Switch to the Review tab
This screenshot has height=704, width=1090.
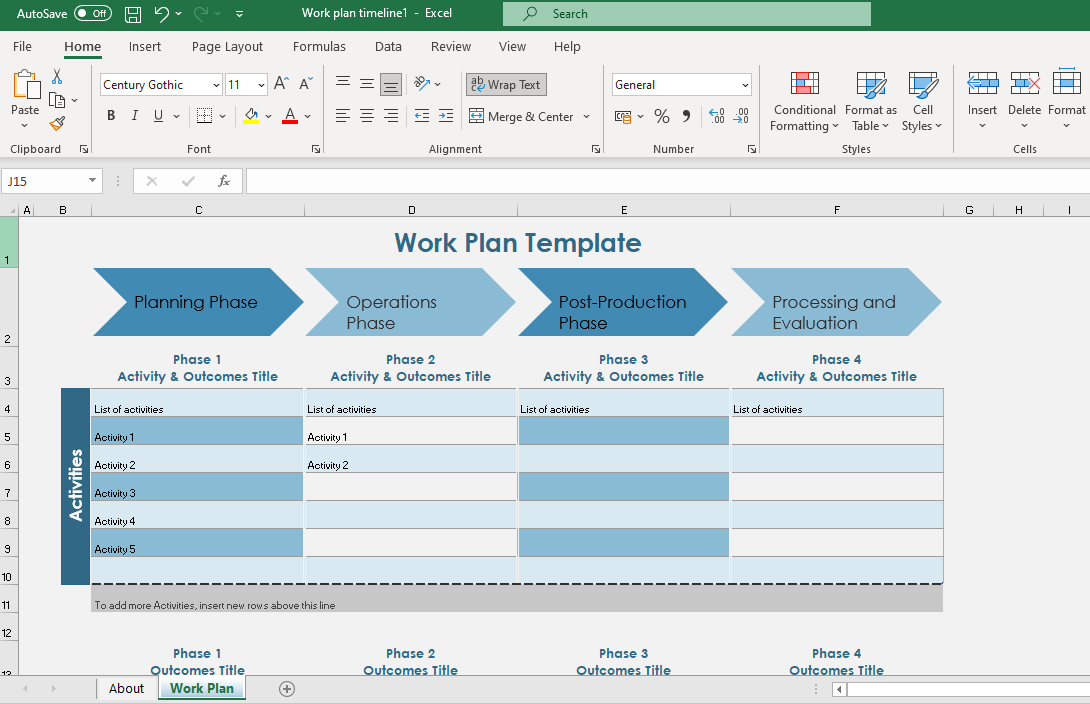[x=450, y=47]
